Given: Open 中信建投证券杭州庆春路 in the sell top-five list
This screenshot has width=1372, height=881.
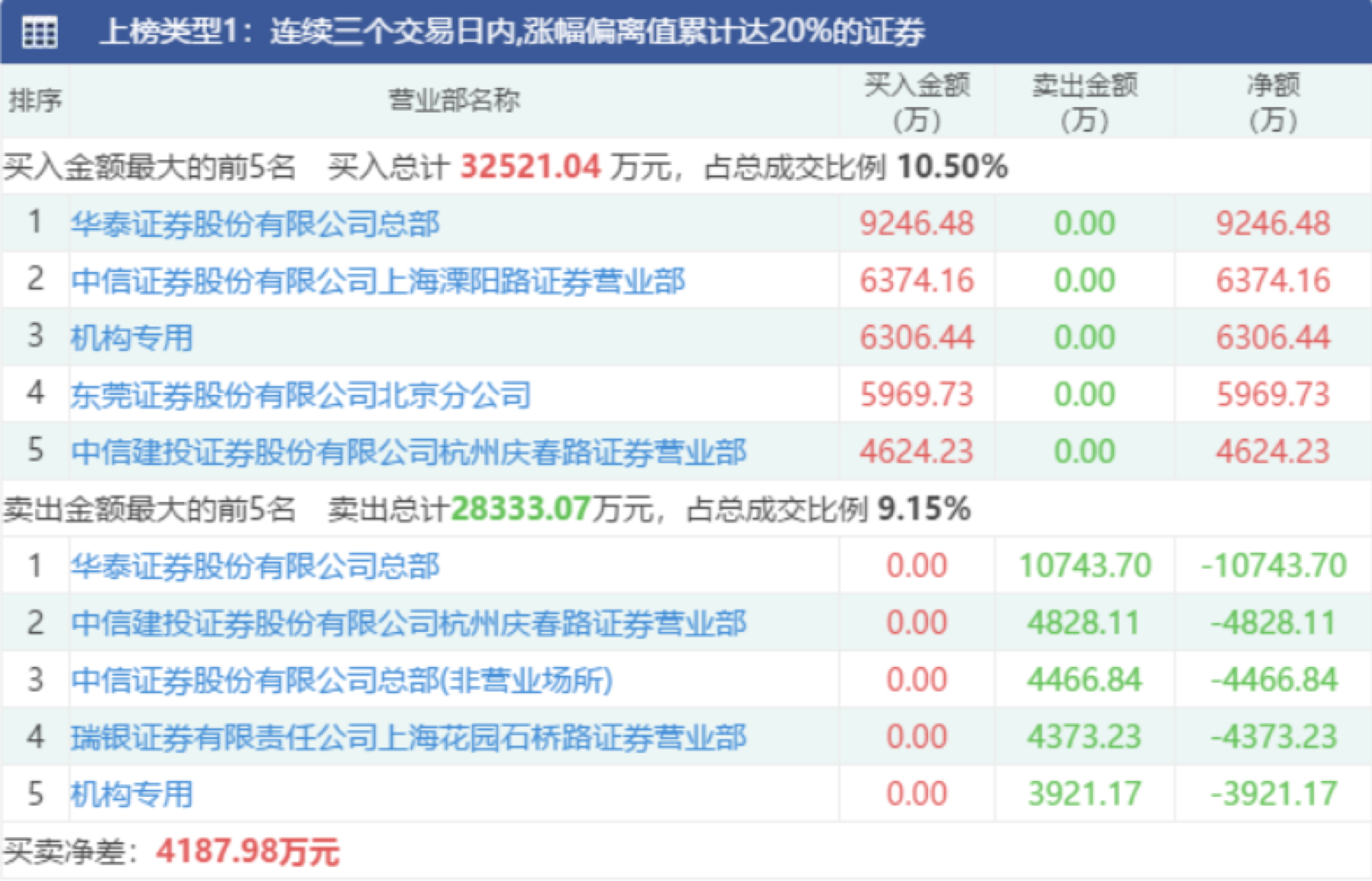Looking at the screenshot, I should [x=408, y=623].
